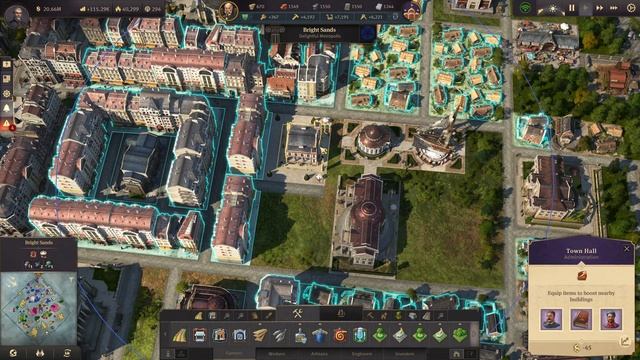640x360 pixels.
Task: Select the last green hedge ornament icon
Action: pos(460,336)
